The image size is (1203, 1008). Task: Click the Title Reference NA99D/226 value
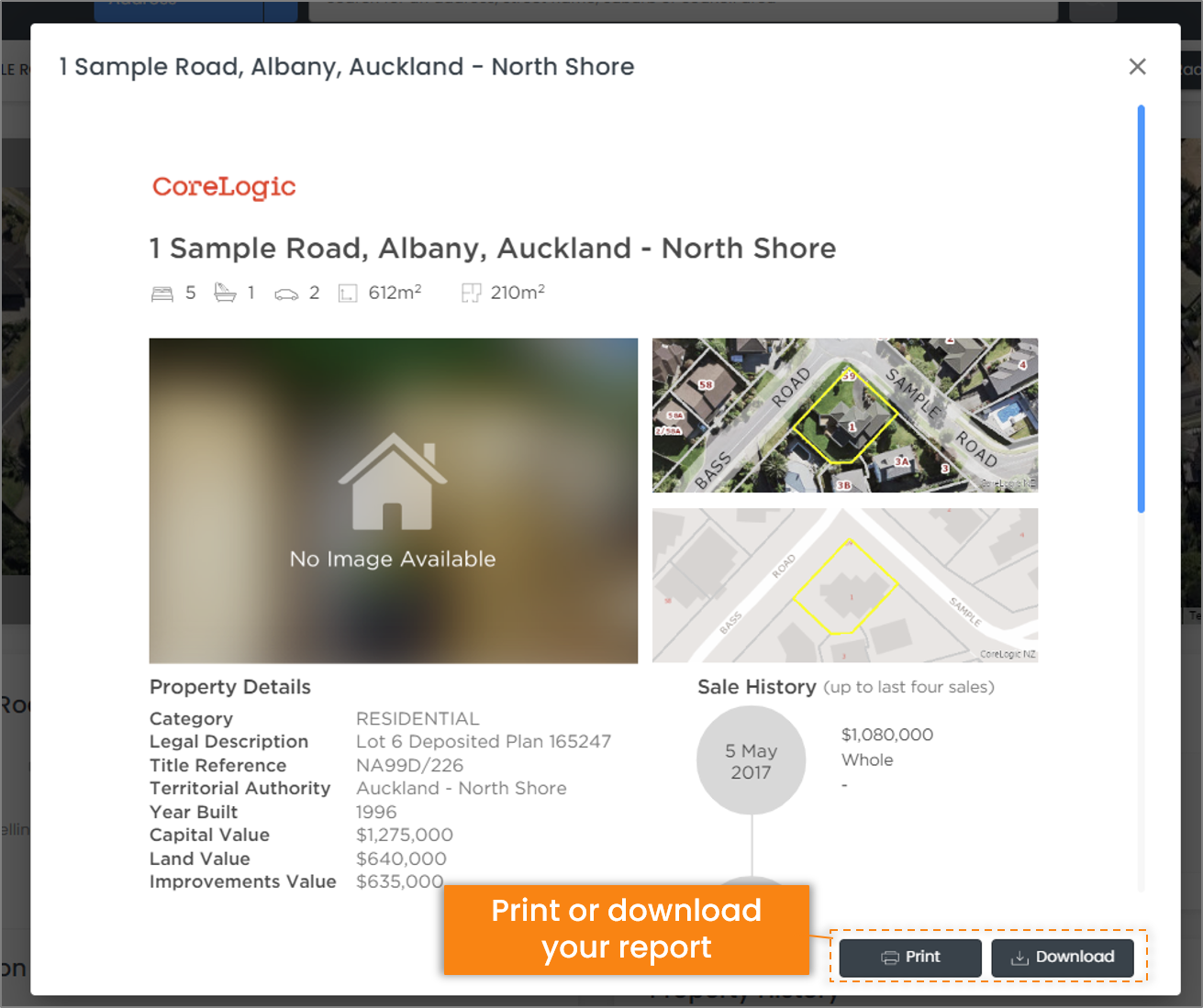click(x=409, y=765)
